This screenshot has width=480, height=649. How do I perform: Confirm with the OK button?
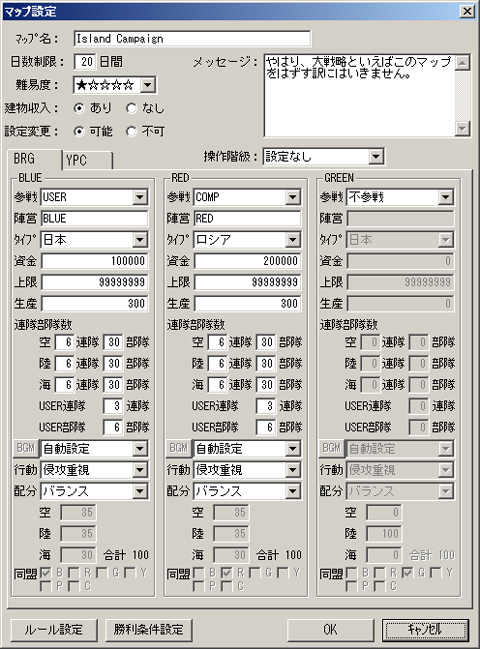tap(330, 630)
